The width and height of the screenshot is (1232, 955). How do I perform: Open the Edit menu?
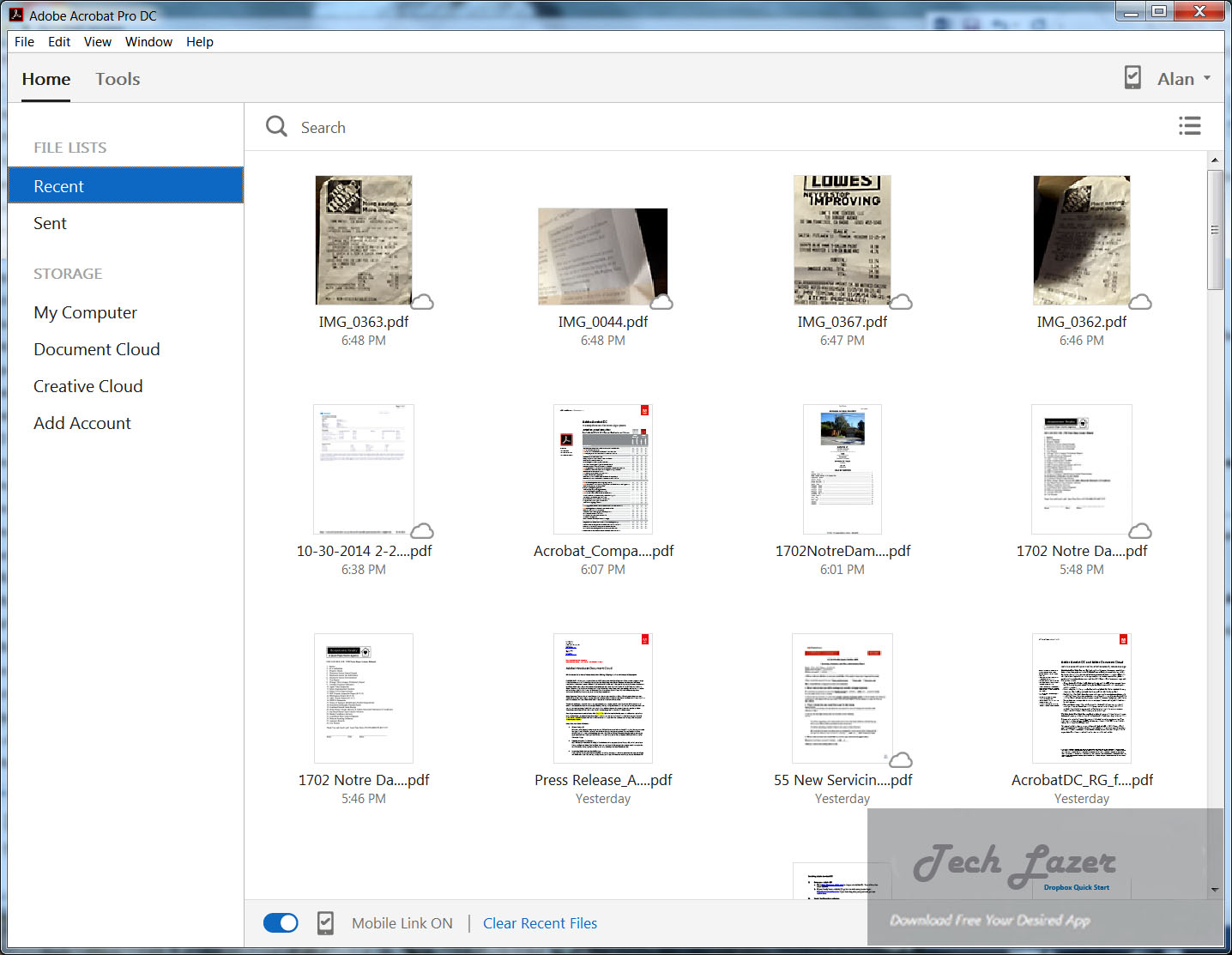click(x=59, y=41)
